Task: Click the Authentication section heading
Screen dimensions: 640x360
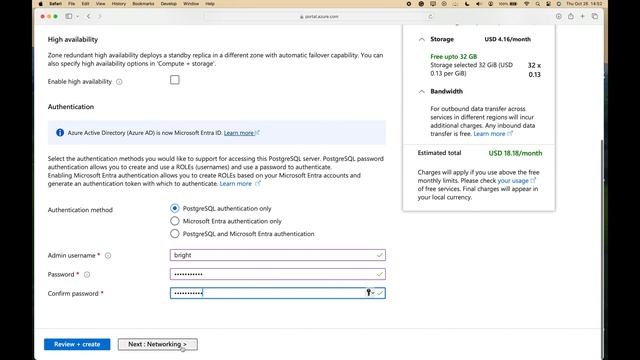Action: pos(71,107)
